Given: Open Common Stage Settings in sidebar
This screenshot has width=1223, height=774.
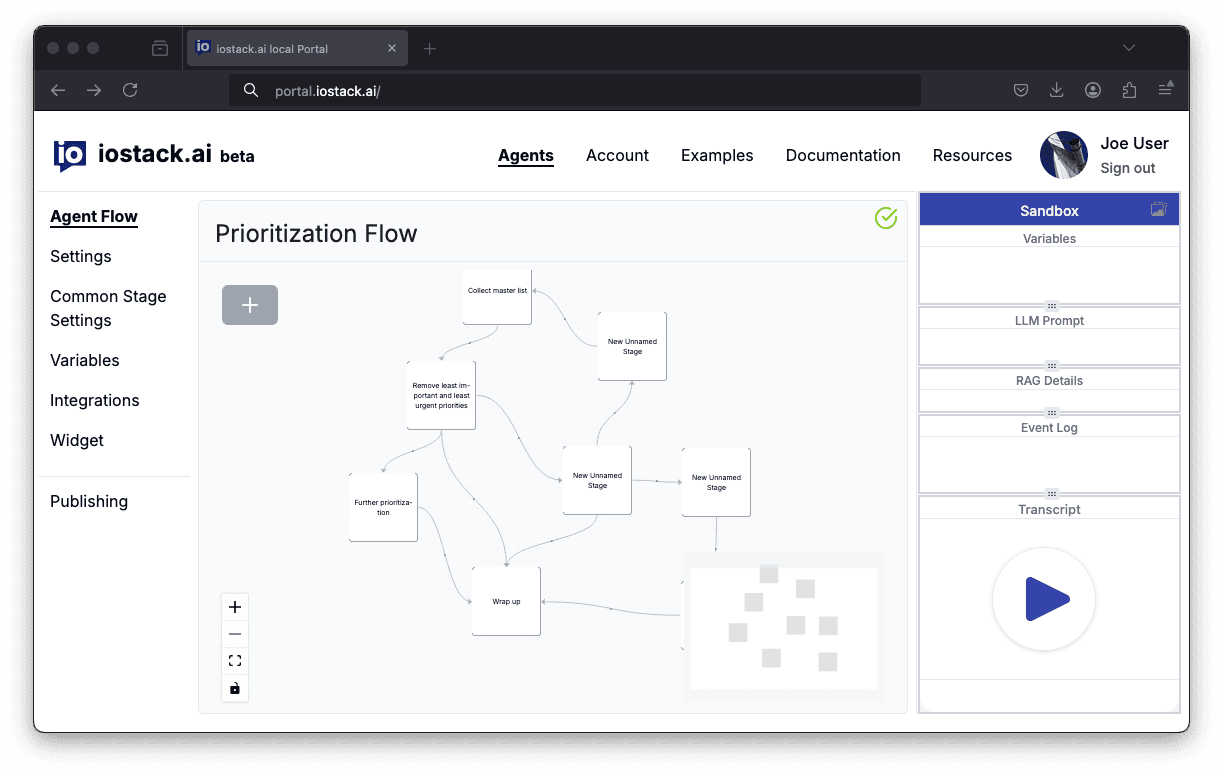Looking at the screenshot, I should [x=108, y=308].
